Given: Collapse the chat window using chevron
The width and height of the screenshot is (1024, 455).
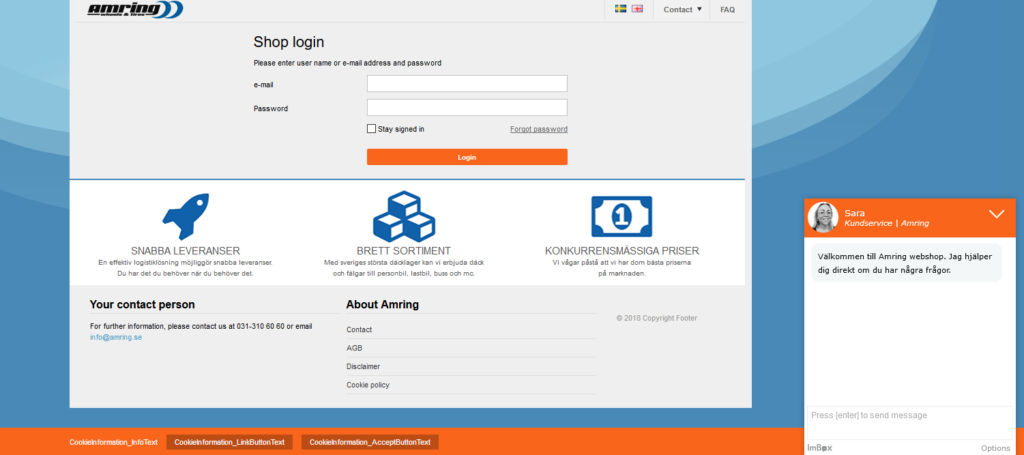Looking at the screenshot, I should coord(996,214).
